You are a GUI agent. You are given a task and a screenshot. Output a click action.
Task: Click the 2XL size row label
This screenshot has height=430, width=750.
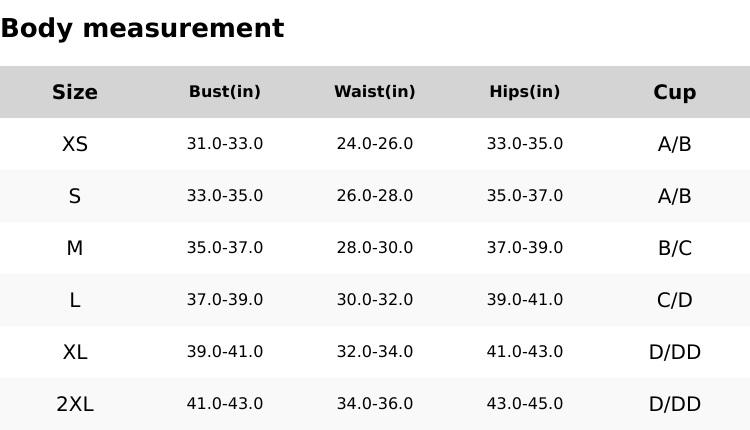pos(75,404)
